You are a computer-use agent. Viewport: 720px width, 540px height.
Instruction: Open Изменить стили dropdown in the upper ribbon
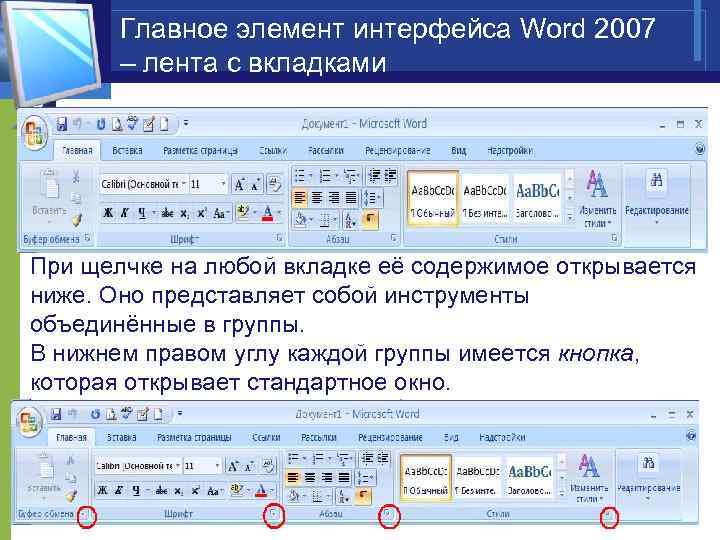(597, 198)
